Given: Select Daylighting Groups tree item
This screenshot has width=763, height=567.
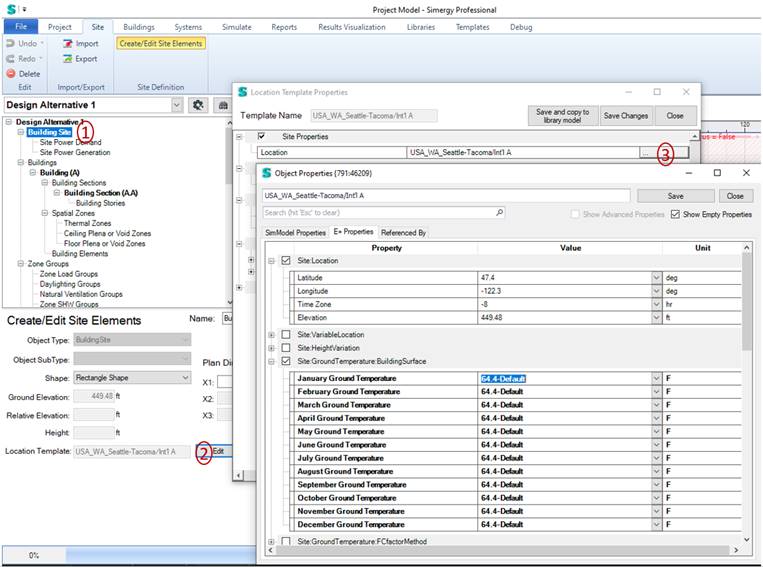Looking at the screenshot, I should (x=70, y=284).
